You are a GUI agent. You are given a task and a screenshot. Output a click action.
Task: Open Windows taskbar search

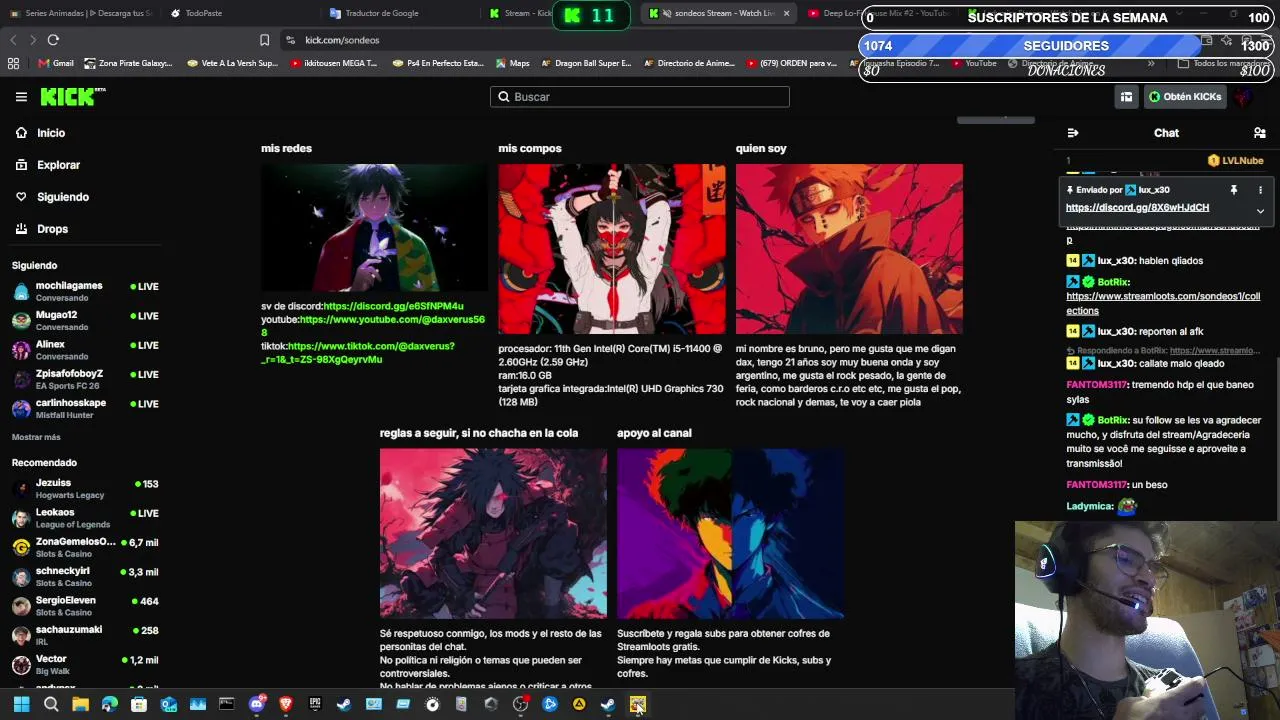click(x=51, y=705)
